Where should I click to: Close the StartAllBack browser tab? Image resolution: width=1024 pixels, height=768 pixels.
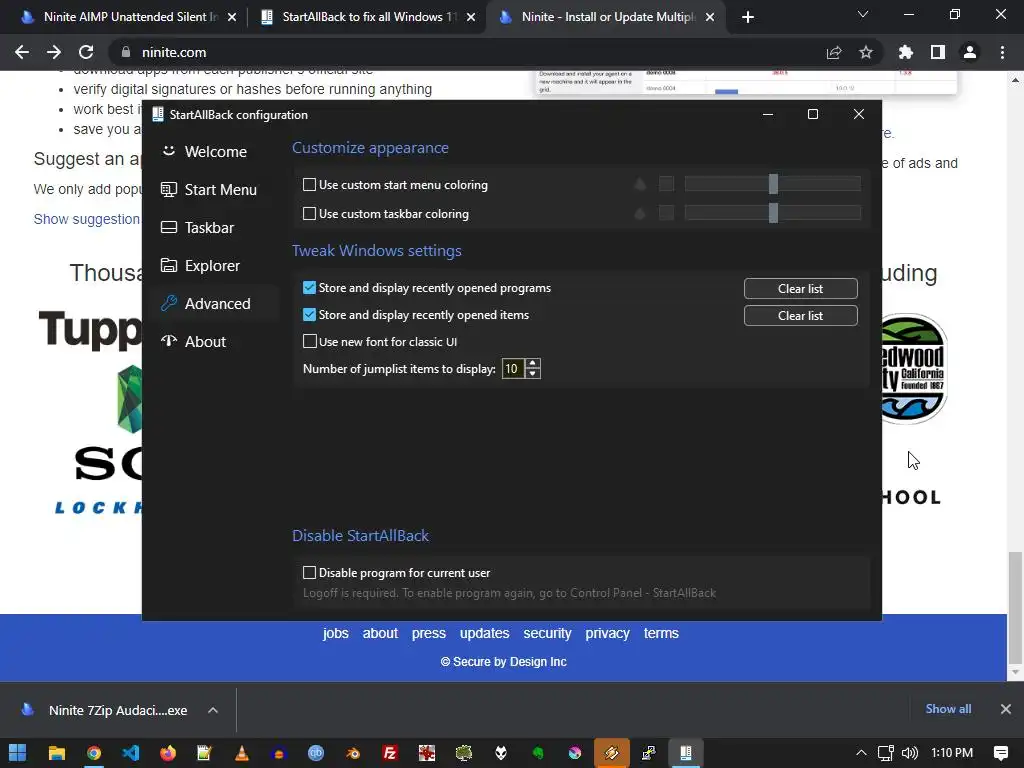[x=471, y=17]
